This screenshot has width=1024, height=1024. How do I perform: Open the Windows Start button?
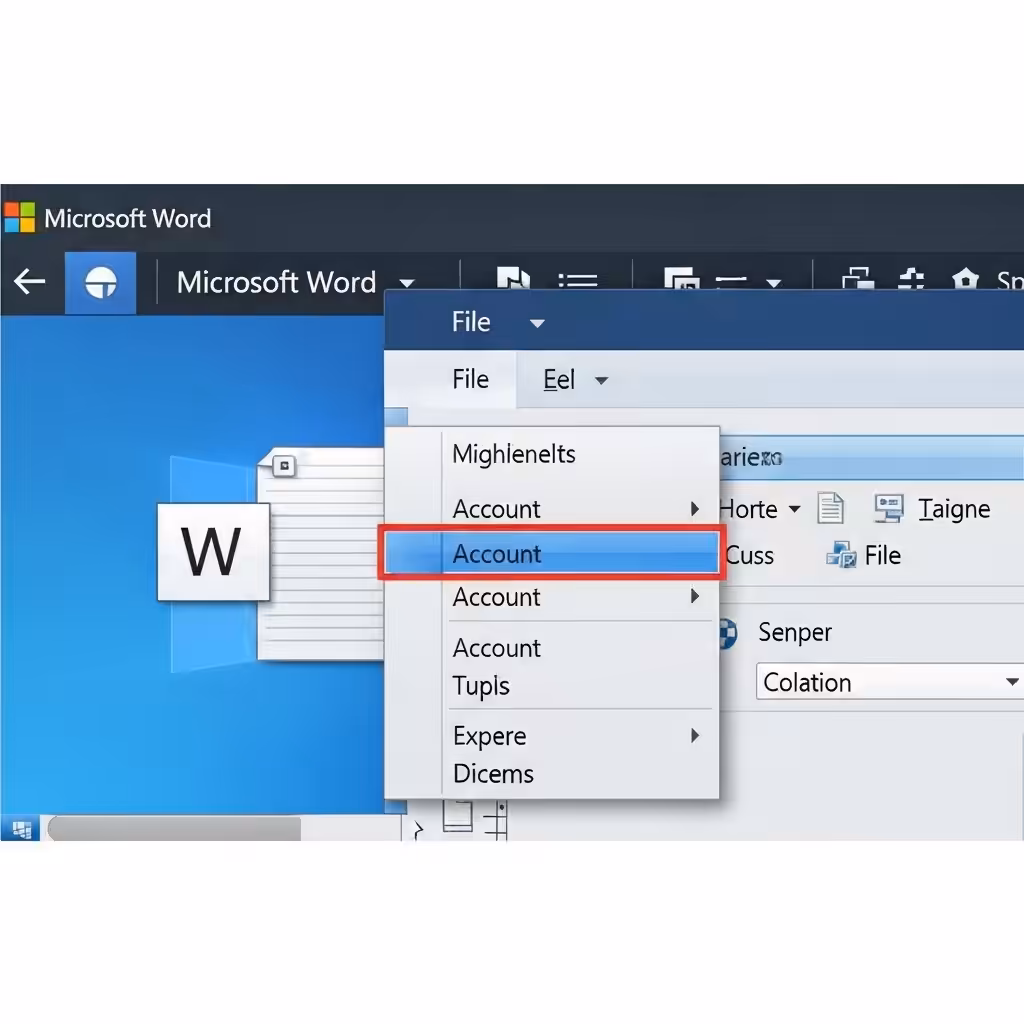(x=21, y=829)
